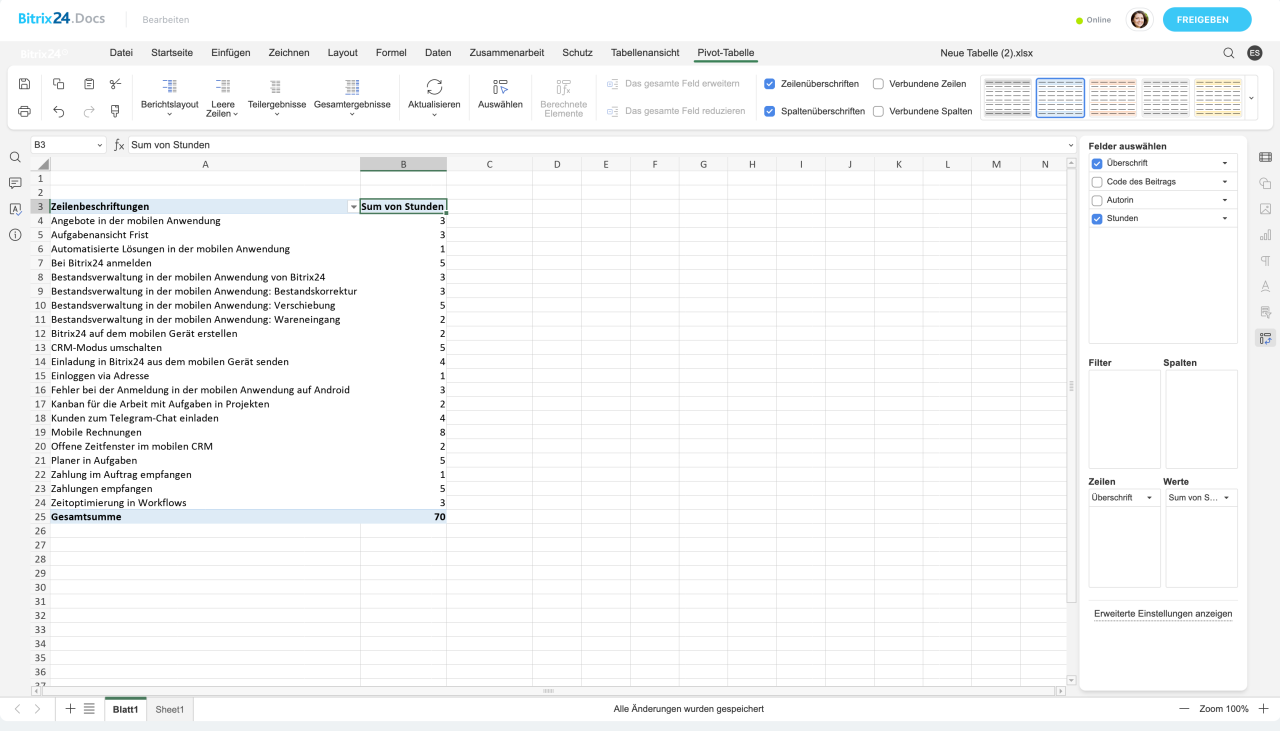Open the Formel menu tab

391,53
